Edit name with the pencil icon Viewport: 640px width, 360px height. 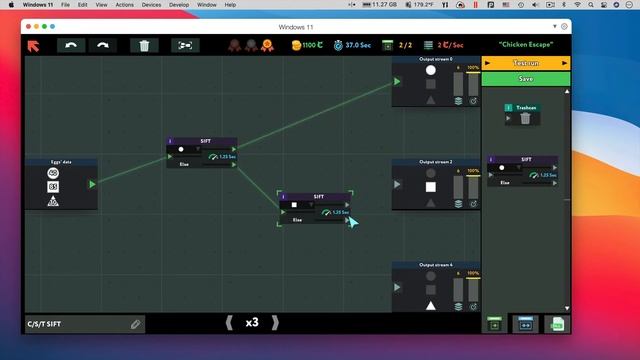pyautogui.click(x=136, y=324)
